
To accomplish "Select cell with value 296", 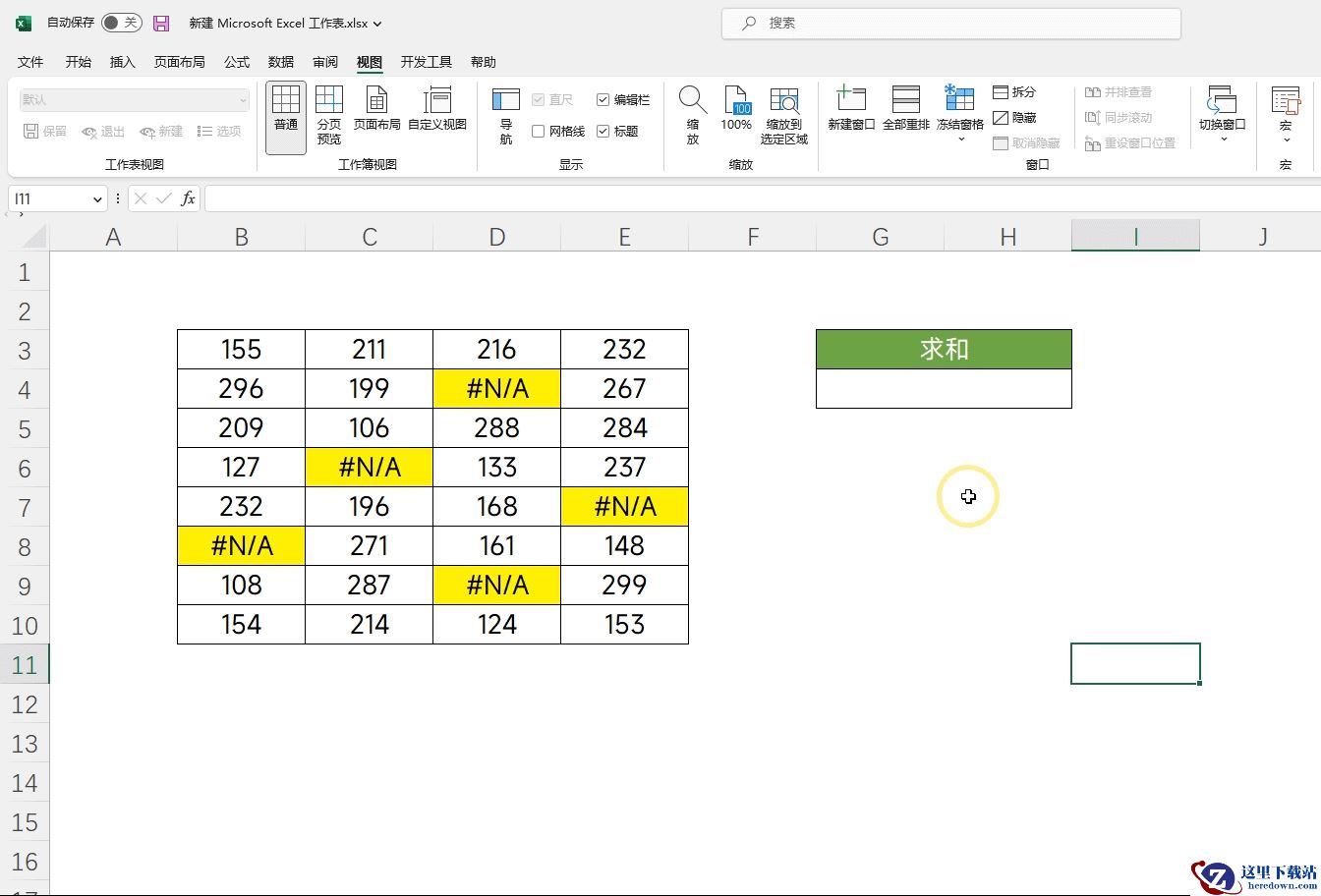I will click(x=241, y=389).
